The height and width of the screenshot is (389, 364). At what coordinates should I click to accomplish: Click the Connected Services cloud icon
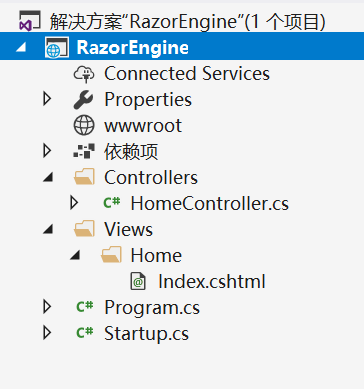pyautogui.click(x=84, y=74)
